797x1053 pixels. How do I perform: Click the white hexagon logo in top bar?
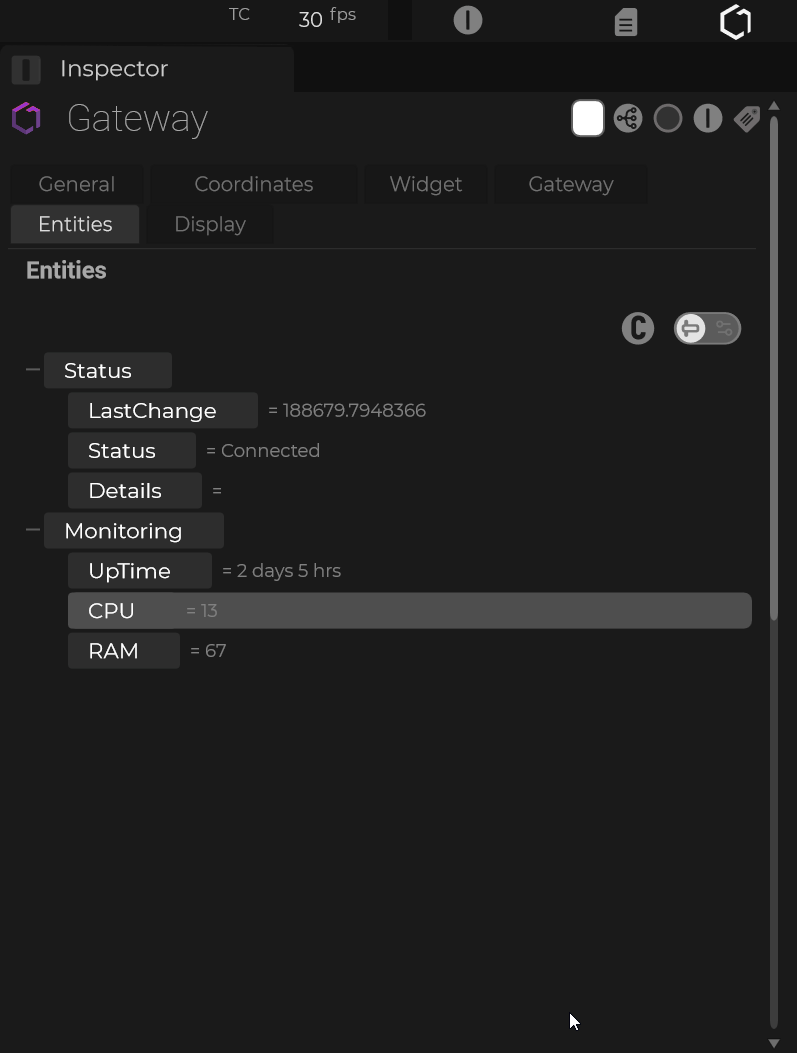[x=735, y=22]
